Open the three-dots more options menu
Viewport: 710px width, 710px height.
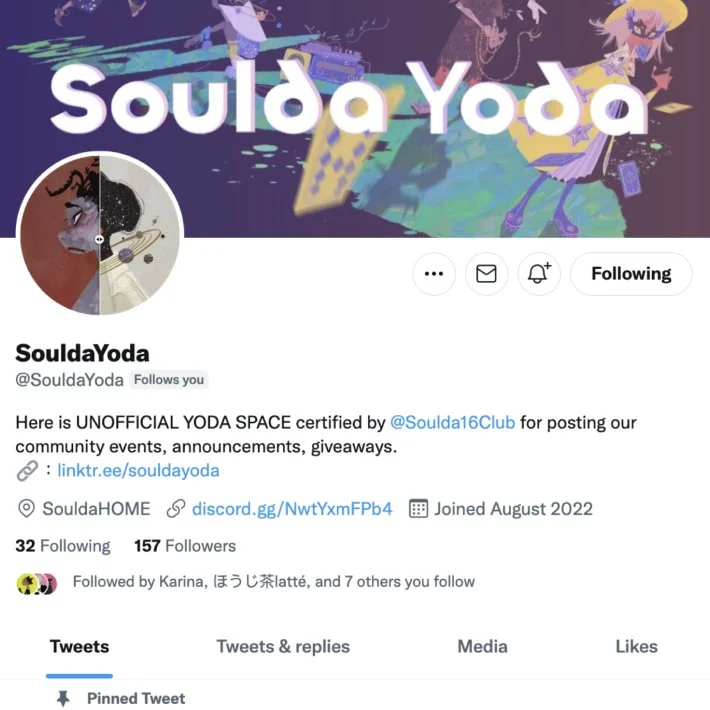pos(434,274)
